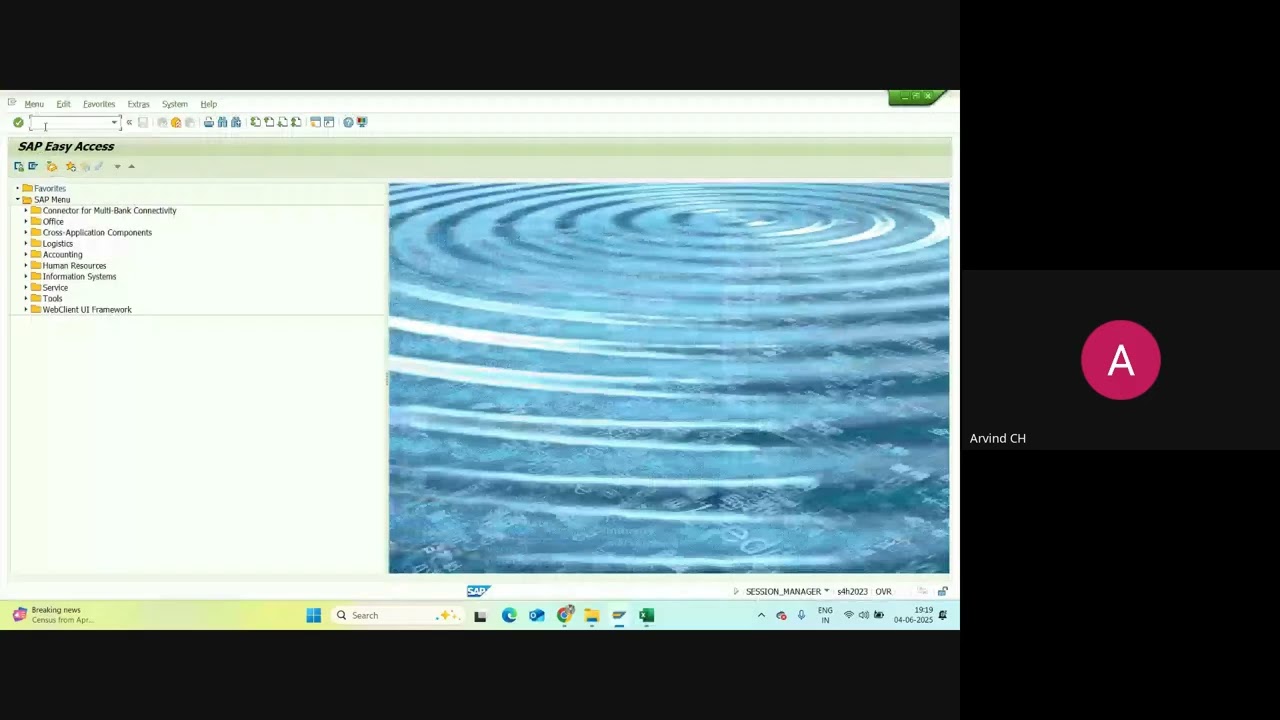Click the double-chevron collapse command field icon
1280x720 pixels.
[129, 122]
